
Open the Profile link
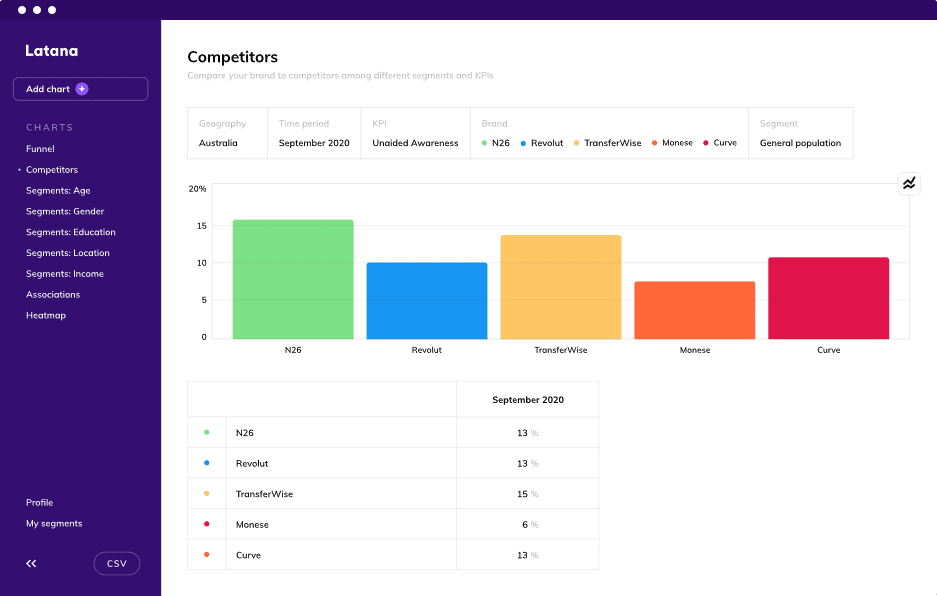point(40,503)
